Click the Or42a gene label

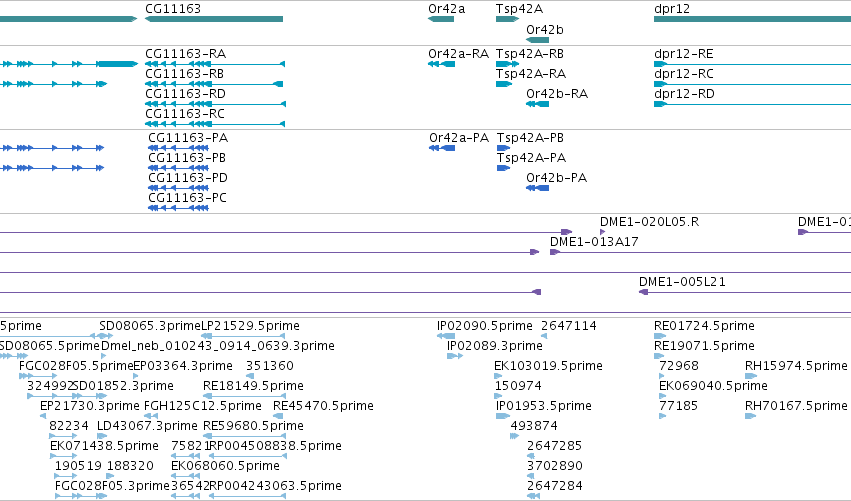[x=446, y=9]
